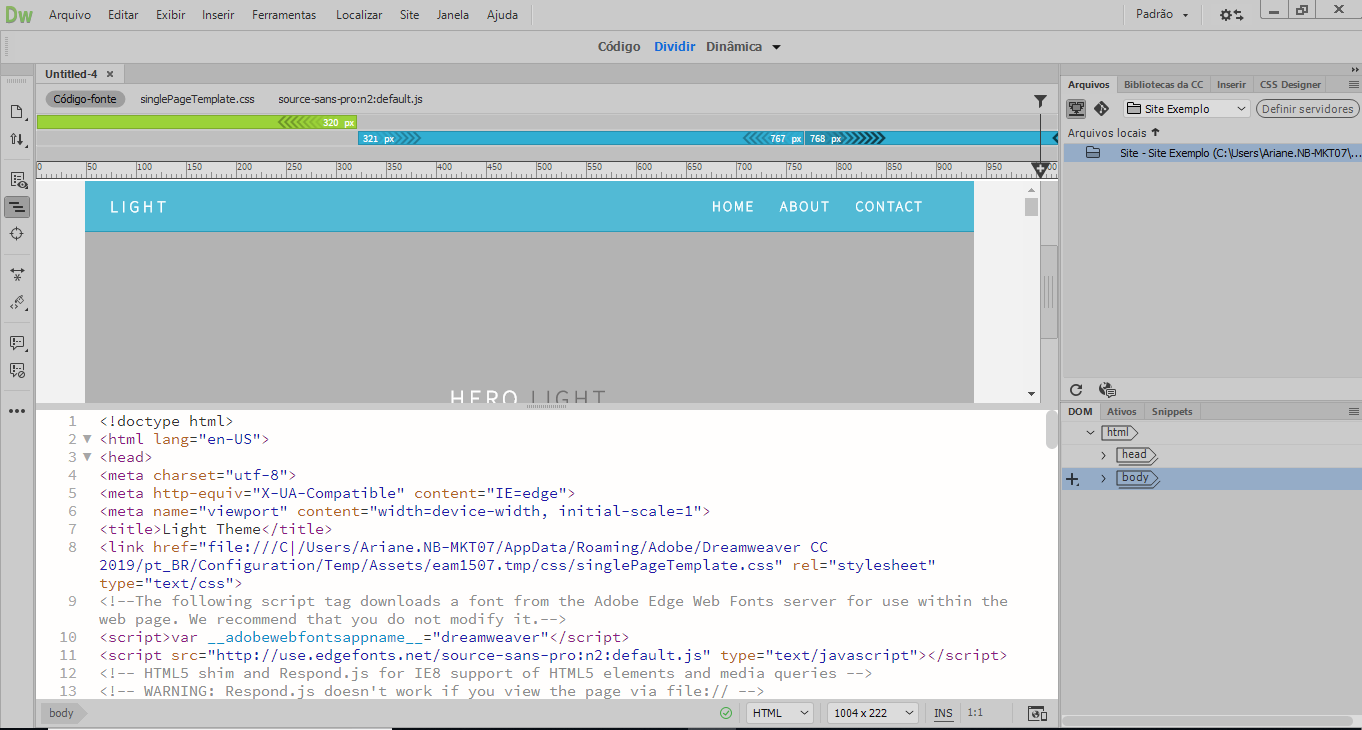This screenshot has width=1362, height=730.
Task: Click the plus icon beside body in DOM
Action: tap(1073, 479)
